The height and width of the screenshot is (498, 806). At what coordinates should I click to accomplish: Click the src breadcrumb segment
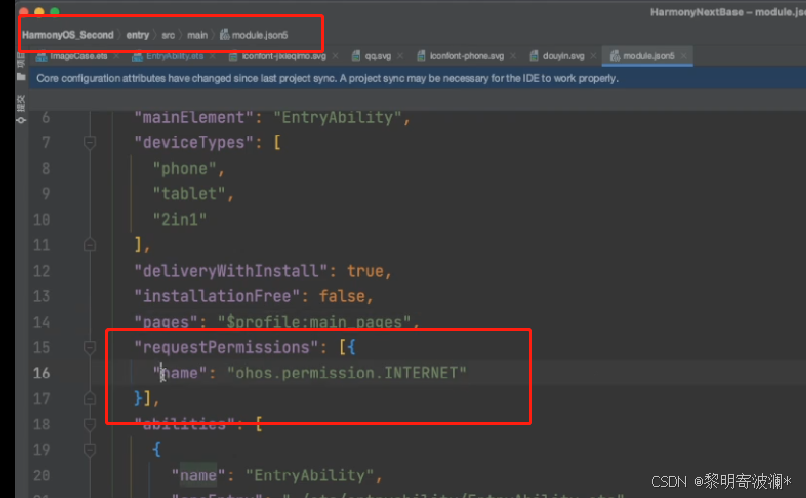pyautogui.click(x=168, y=35)
